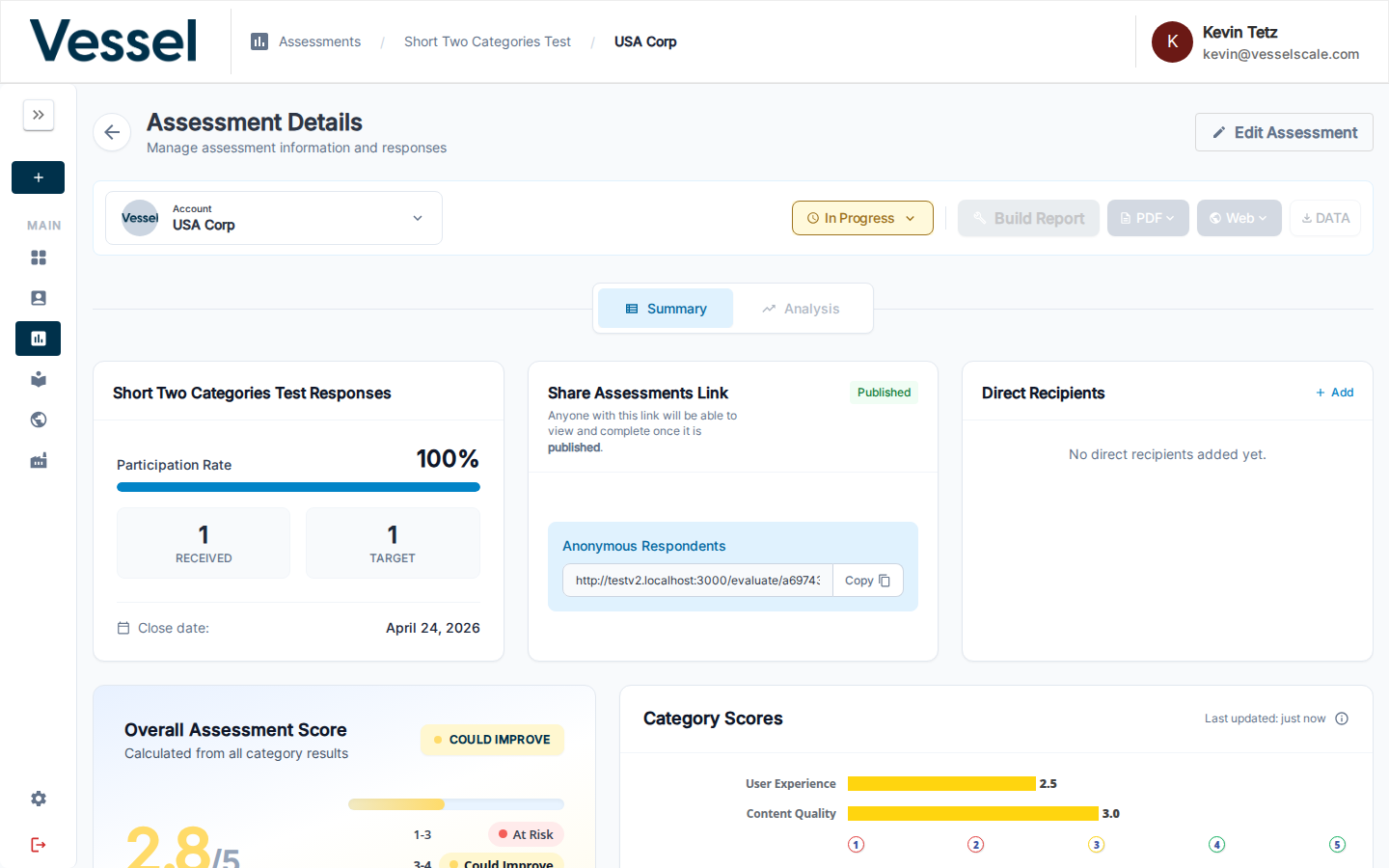This screenshot has height=868, width=1389.
Task: Go back using the left arrow button
Action: coord(112,132)
